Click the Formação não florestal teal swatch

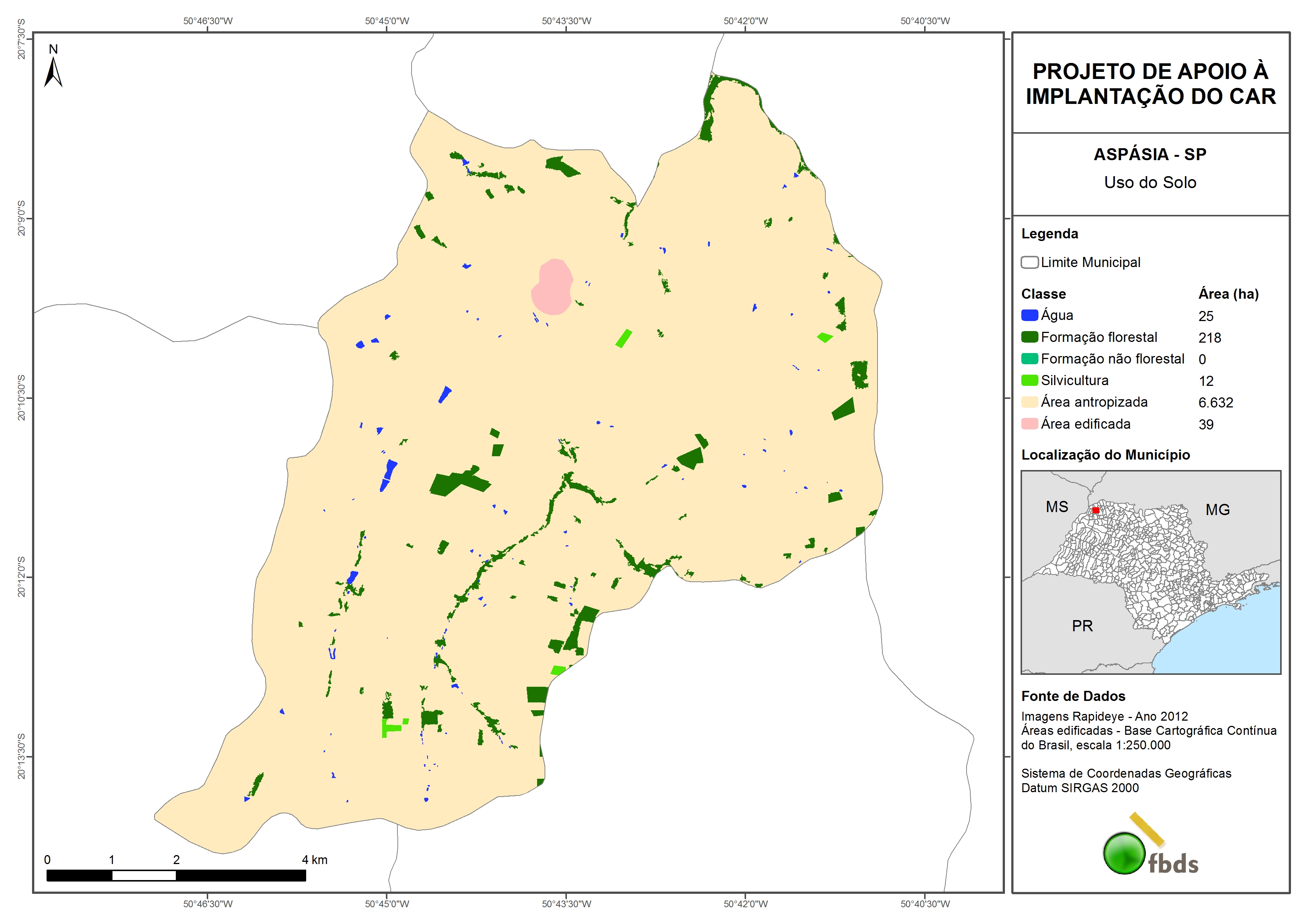1029,359
